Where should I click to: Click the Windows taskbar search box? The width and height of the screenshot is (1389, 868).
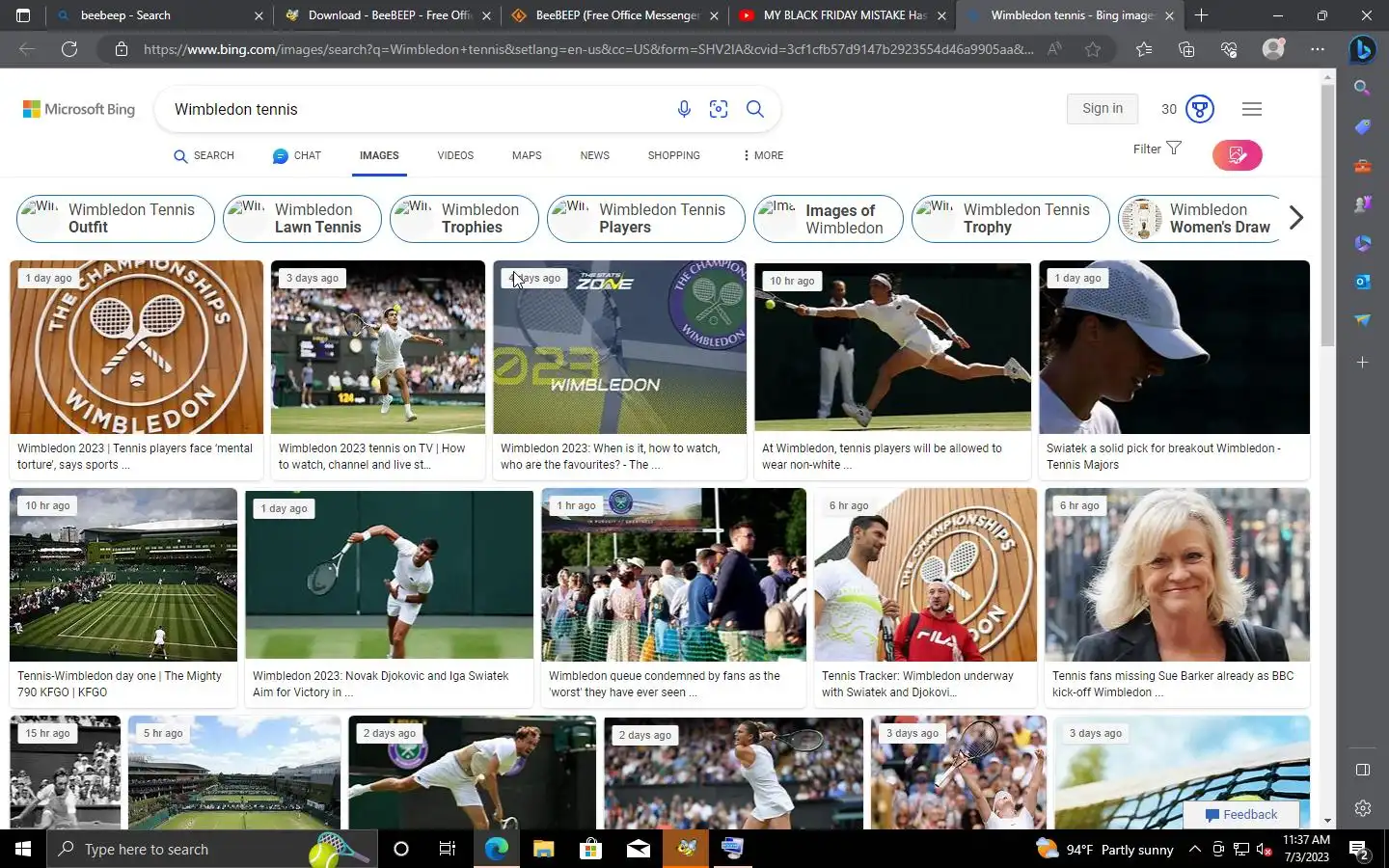point(212,849)
